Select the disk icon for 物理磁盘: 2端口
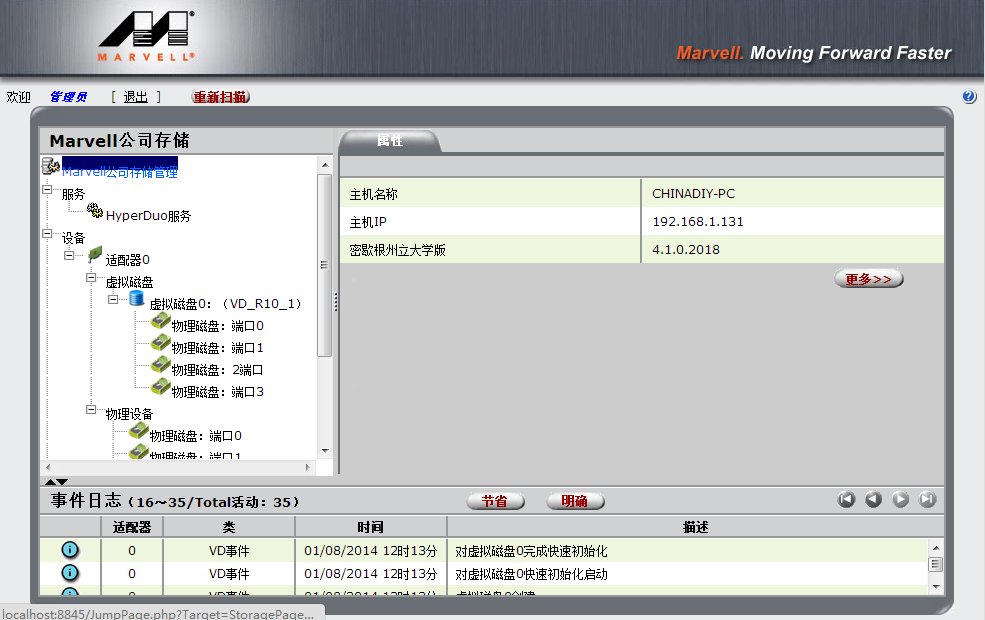This screenshot has height=620, width=985. click(x=161, y=365)
